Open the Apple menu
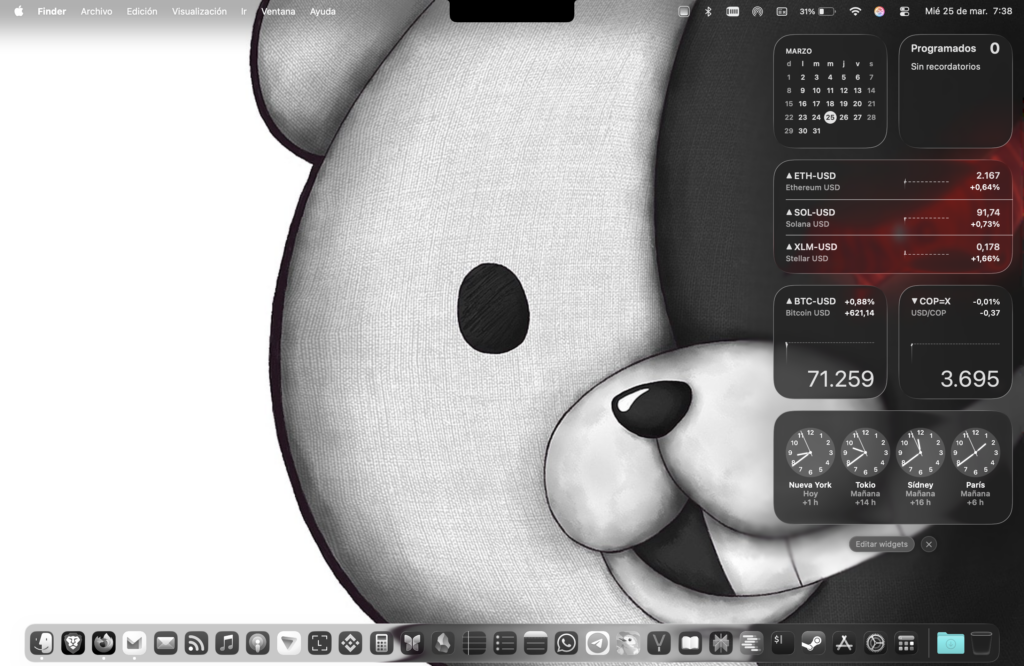This screenshot has height=666, width=1024. pos(18,12)
